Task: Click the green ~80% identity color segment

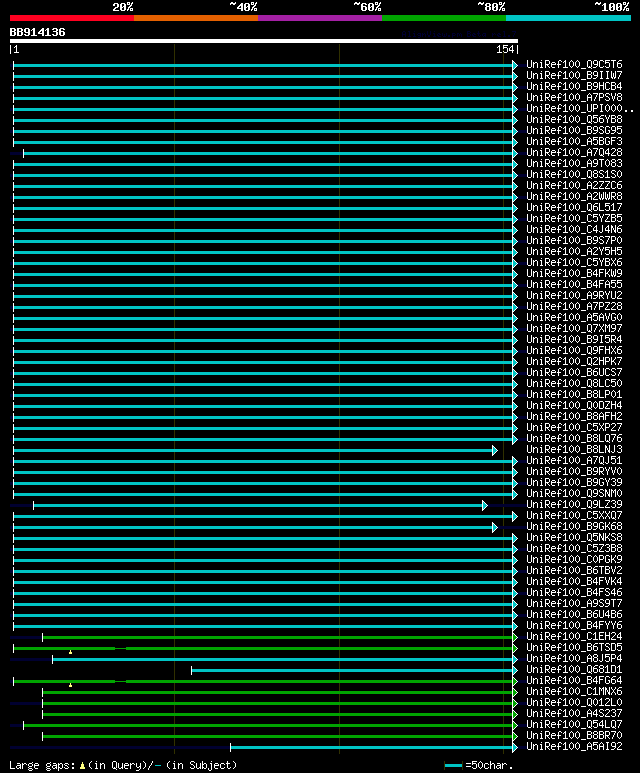Action: coord(444,18)
